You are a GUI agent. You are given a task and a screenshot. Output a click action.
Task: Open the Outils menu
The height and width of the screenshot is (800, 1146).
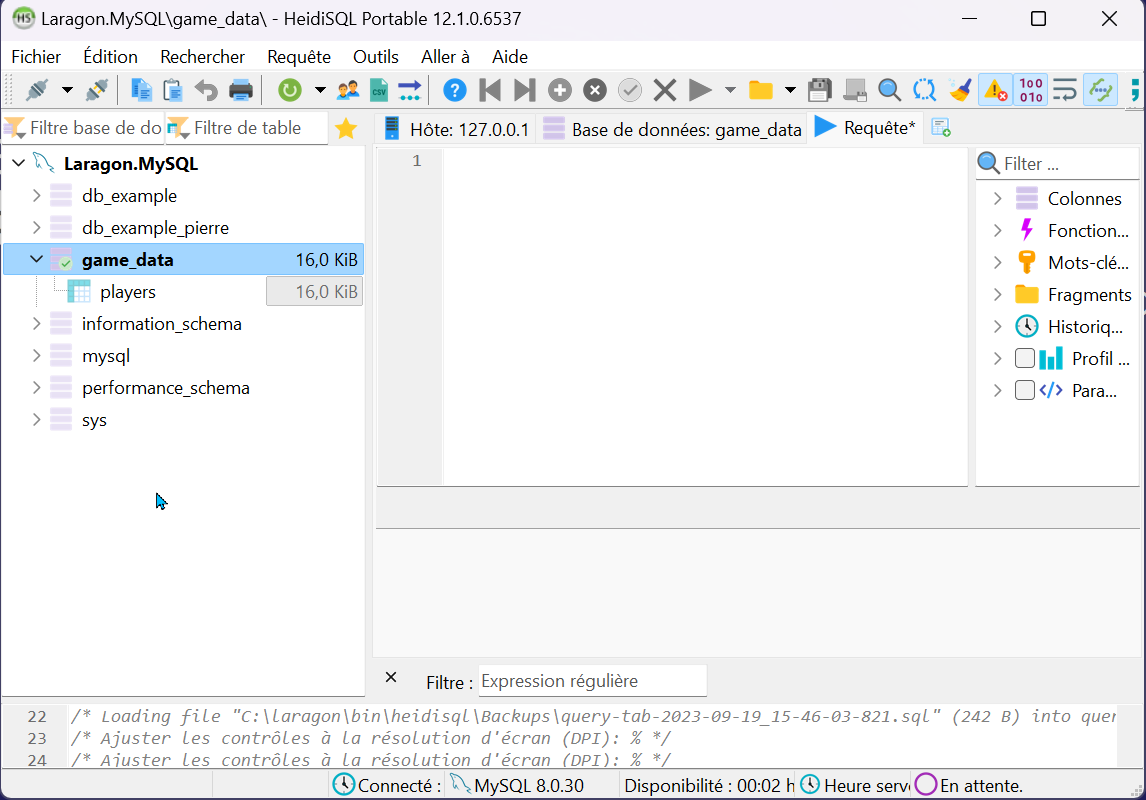tap(375, 57)
